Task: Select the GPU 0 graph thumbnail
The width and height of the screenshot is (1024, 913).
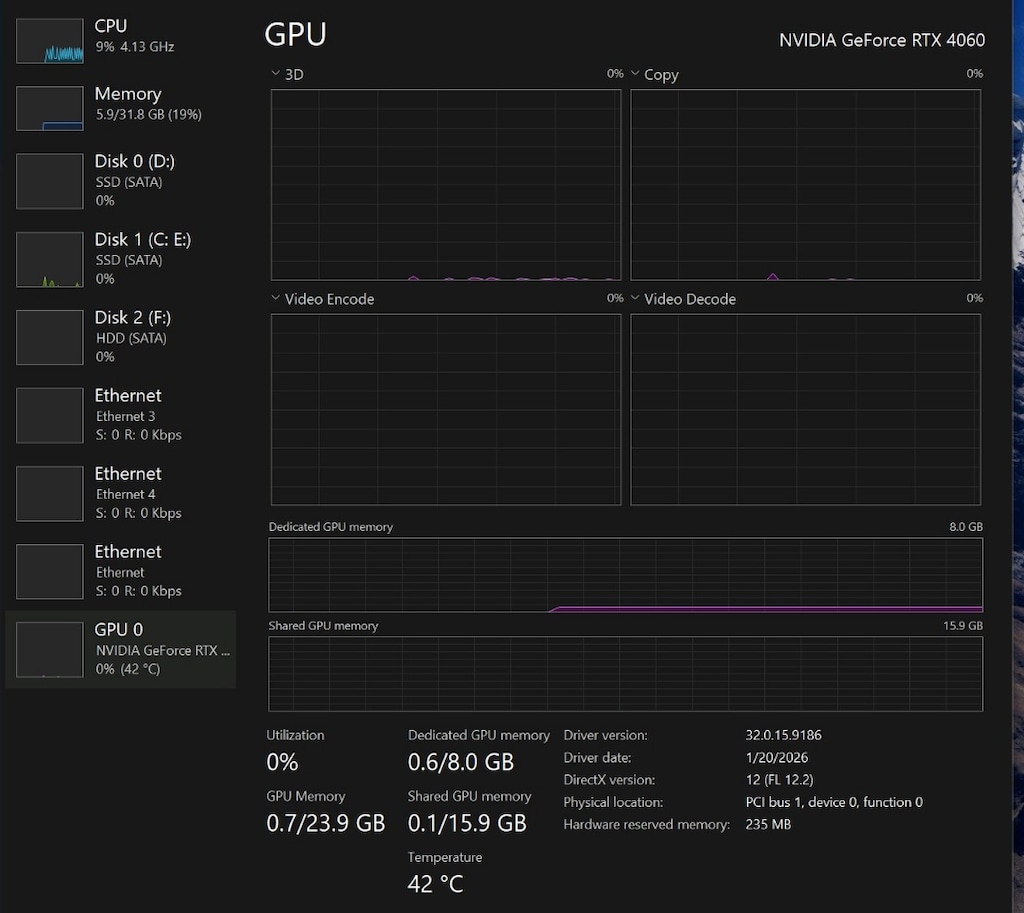Action: click(50, 650)
